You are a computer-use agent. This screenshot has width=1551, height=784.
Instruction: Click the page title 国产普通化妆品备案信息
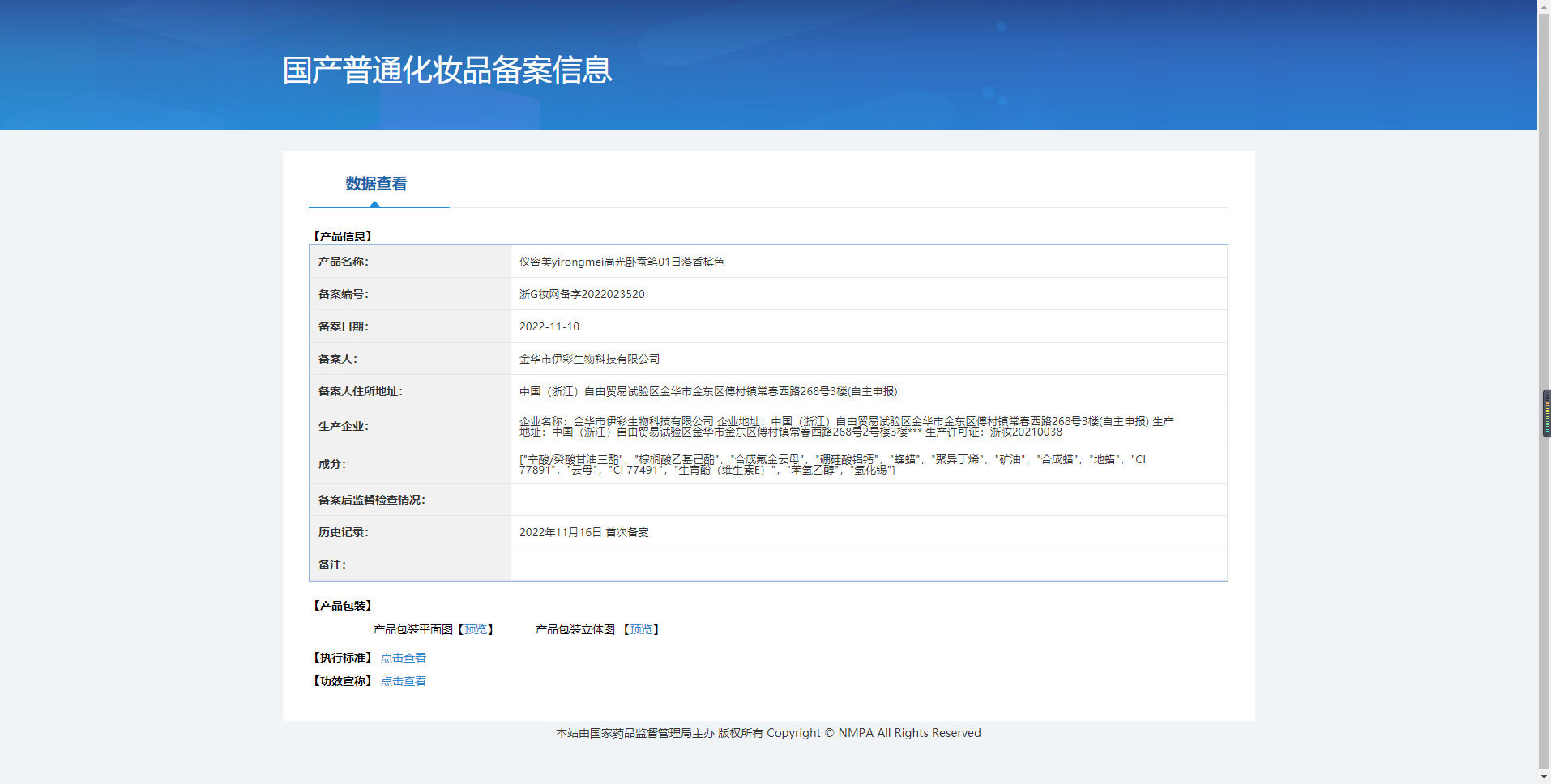click(447, 70)
